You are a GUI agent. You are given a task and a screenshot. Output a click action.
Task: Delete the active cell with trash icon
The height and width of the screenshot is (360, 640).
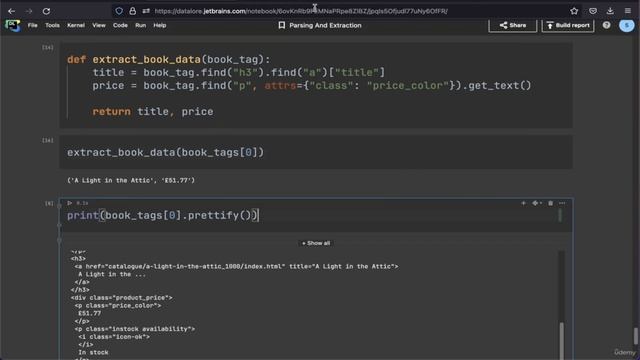550,203
